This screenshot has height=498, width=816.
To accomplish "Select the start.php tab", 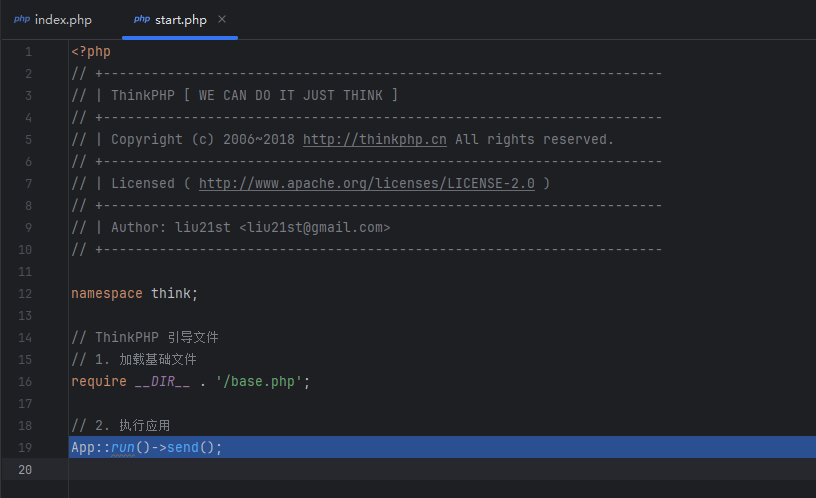I will [x=180, y=20].
